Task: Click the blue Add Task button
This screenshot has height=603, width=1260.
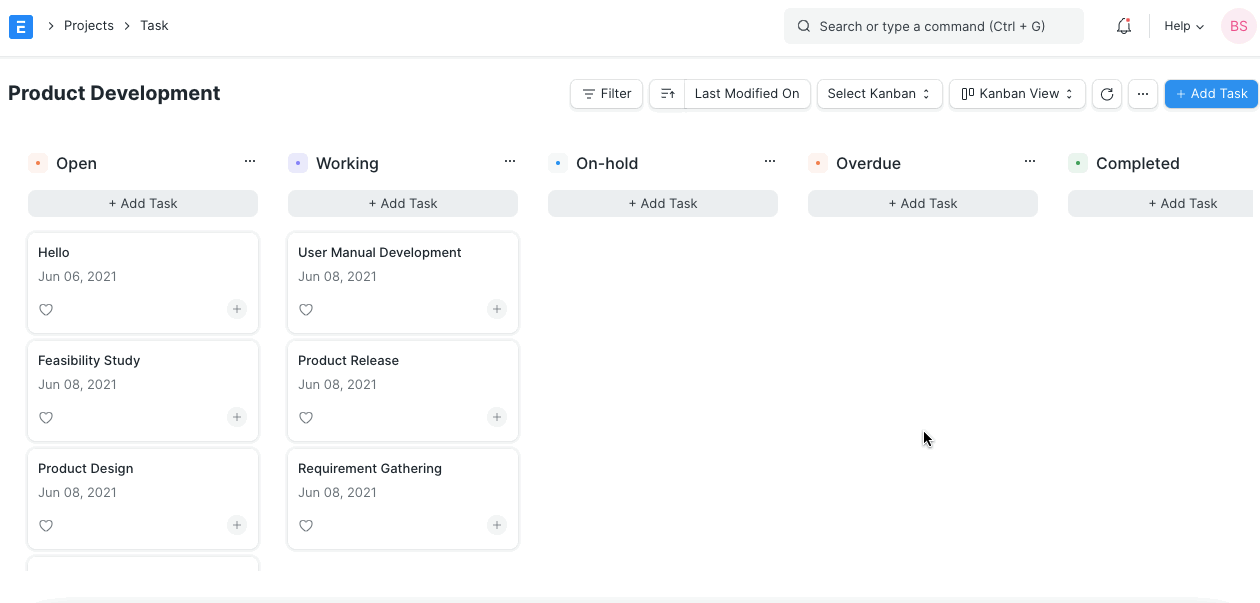Action: click(1211, 93)
